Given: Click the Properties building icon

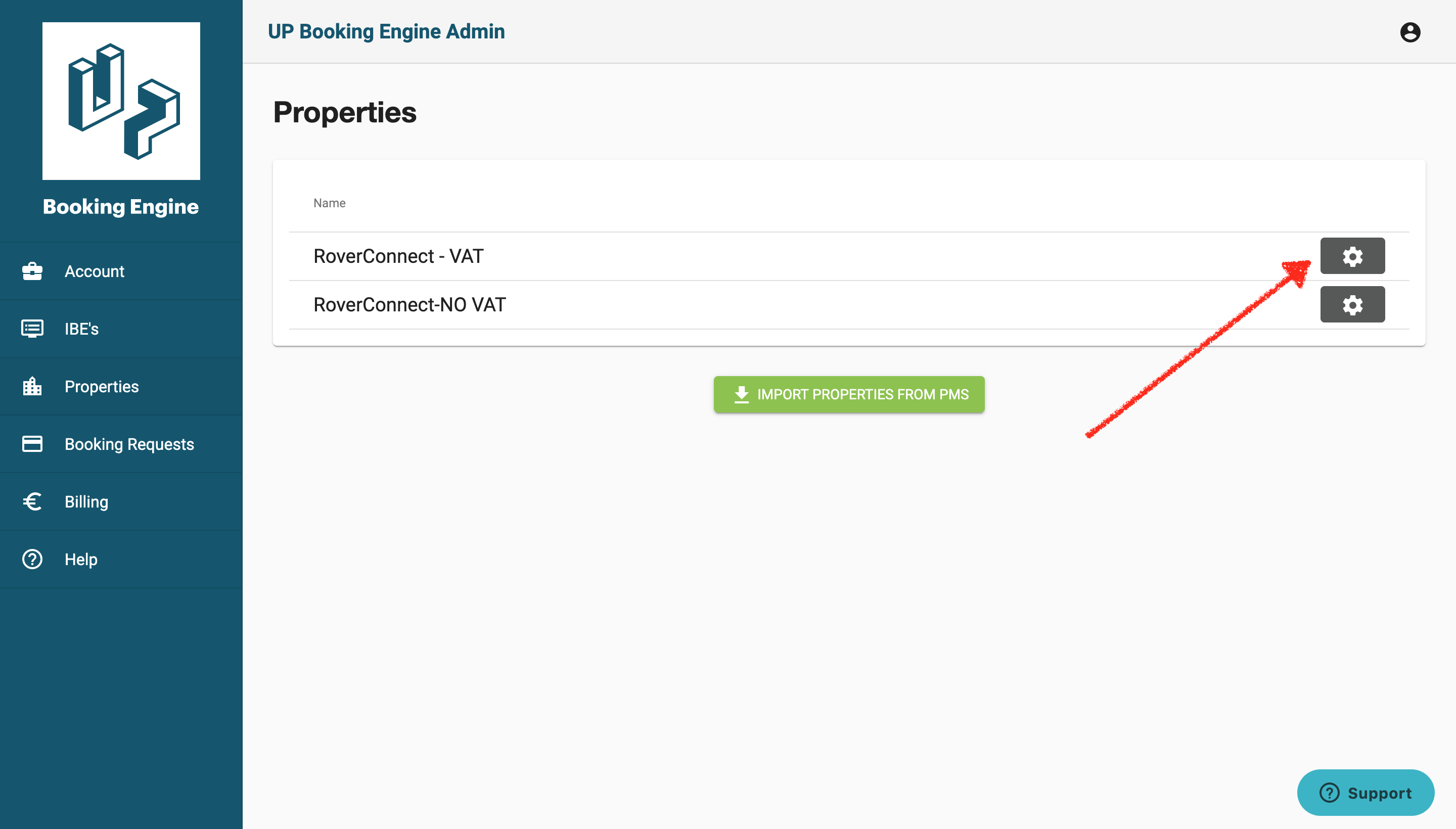Looking at the screenshot, I should [32, 386].
